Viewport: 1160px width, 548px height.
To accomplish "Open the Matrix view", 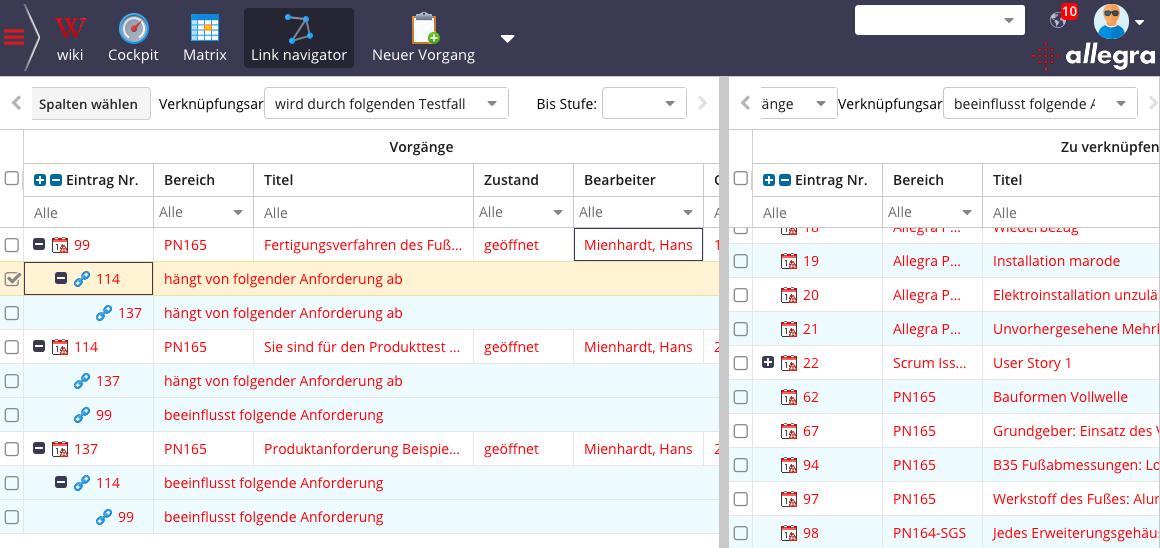I will click(x=204, y=38).
